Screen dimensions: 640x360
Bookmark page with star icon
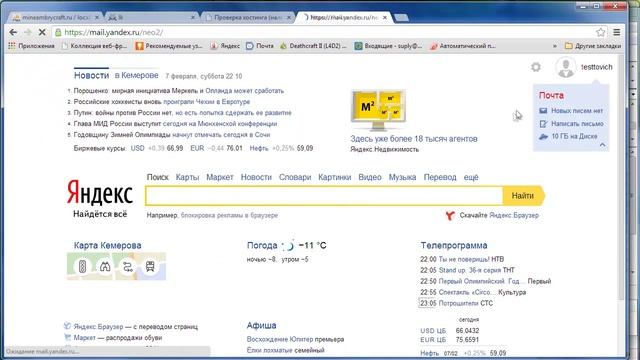pos(600,32)
